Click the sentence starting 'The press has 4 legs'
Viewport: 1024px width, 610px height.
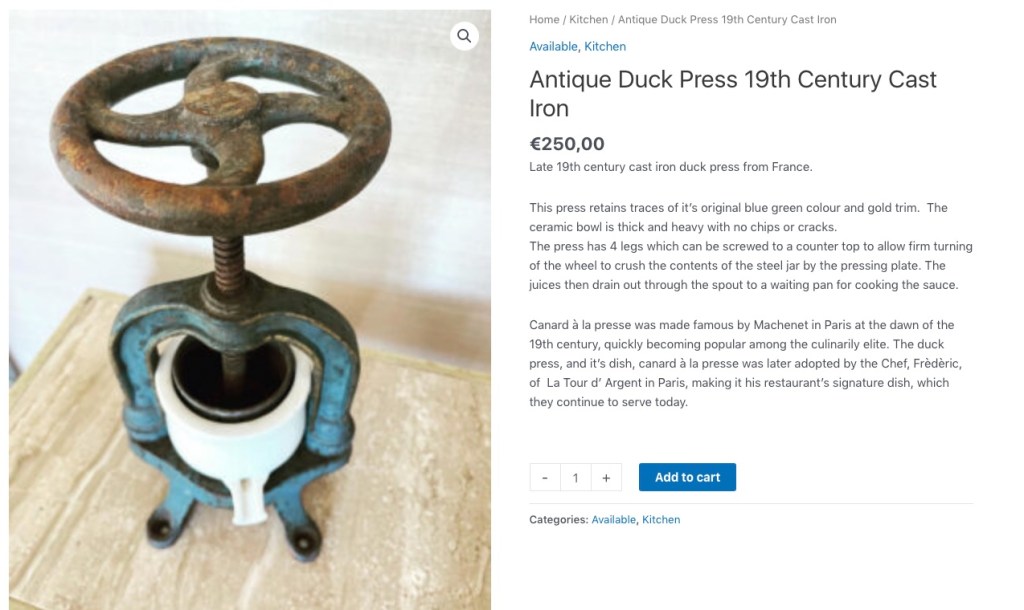[x=750, y=266]
